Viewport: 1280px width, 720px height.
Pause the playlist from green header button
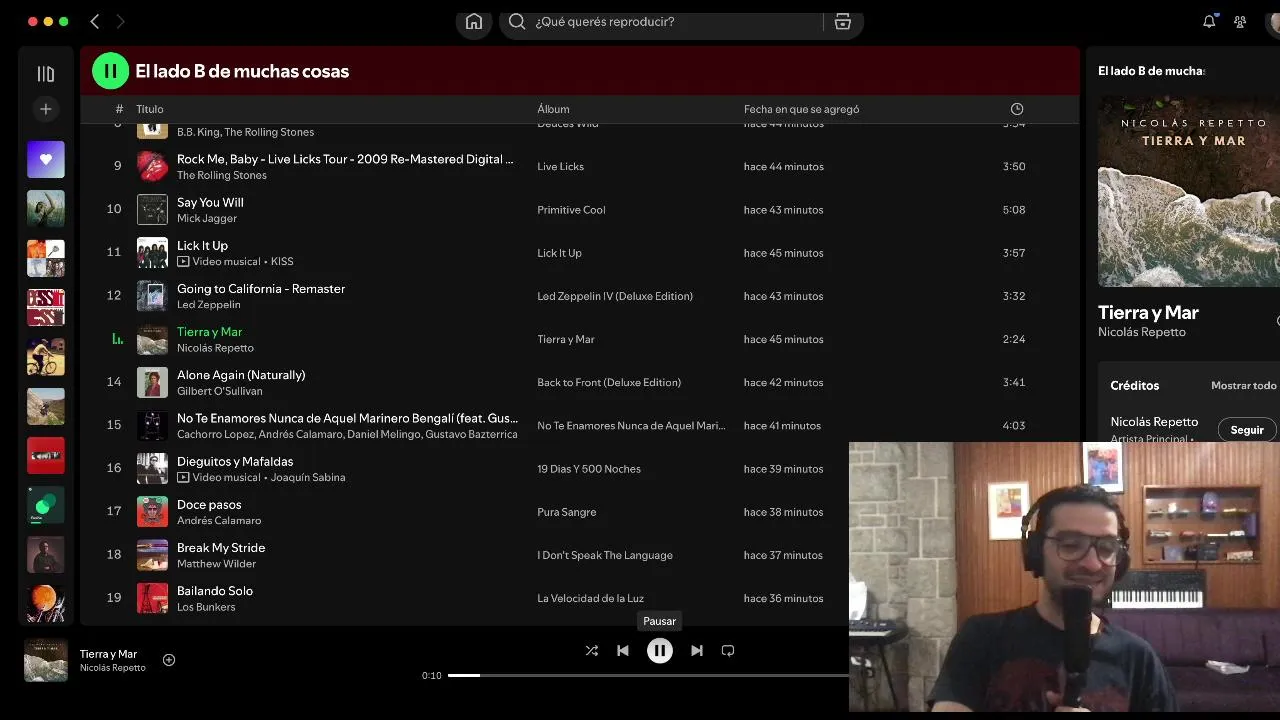(111, 71)
